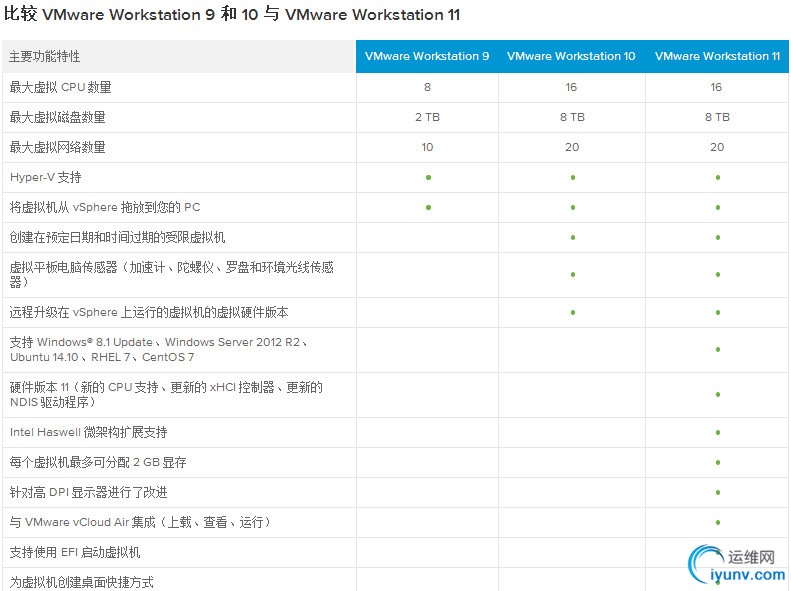Image resolution: width=791 pixels, height=591 pixels.
Task: Click Hyper-V green dot under Workstation 9
Action: click(428, 178)
